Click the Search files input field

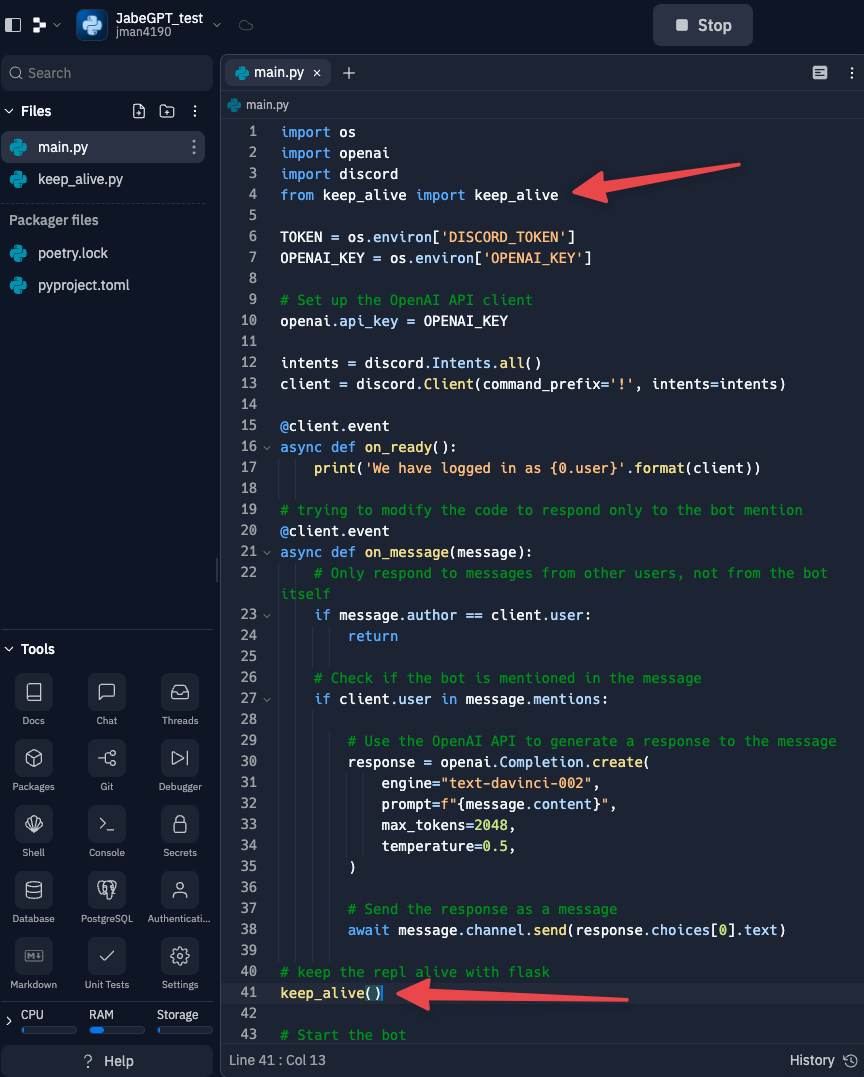coord(107,73)
